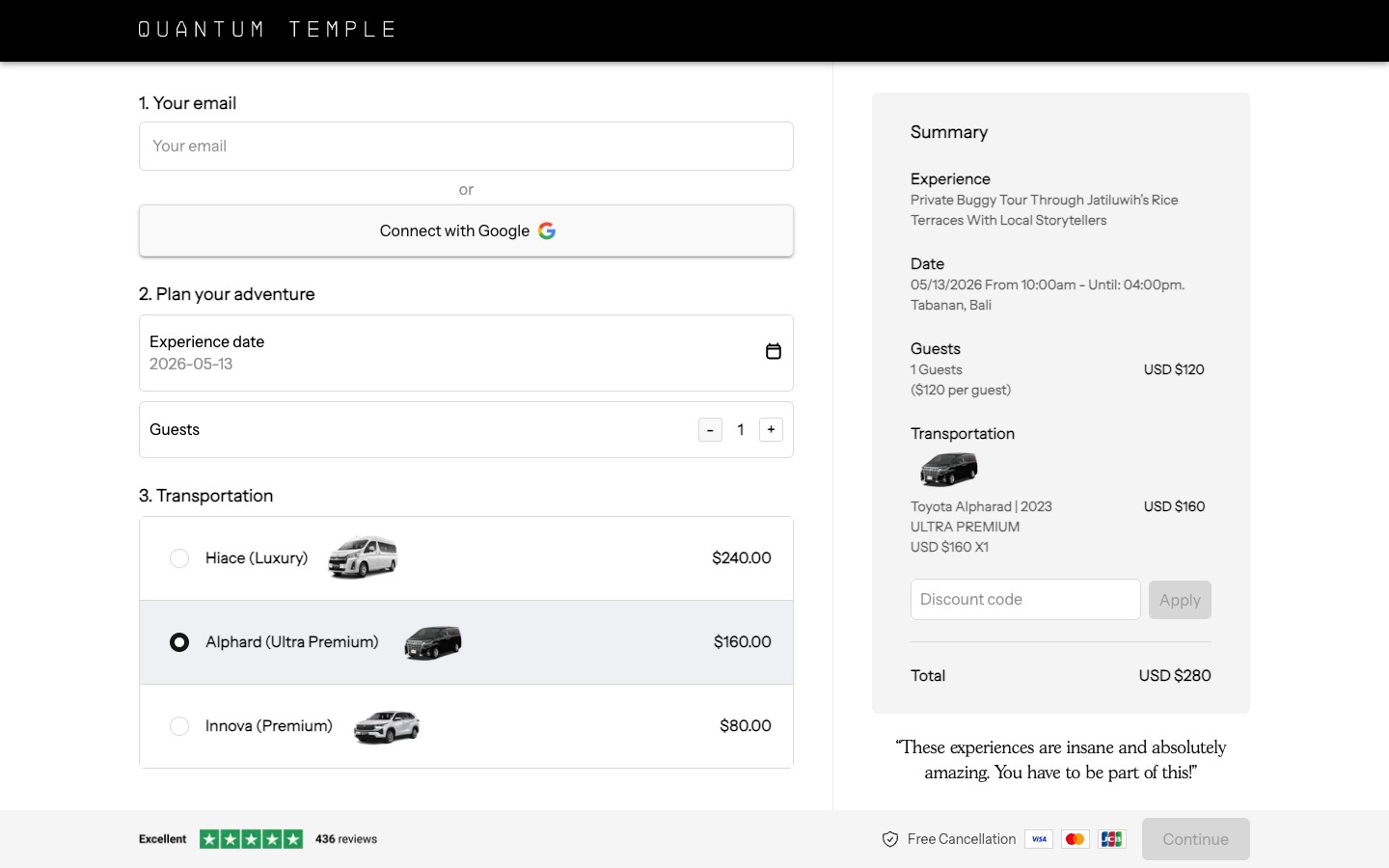Open the calendar date picker icon
Screen dimensions: 1389x868
click(773, 351)
